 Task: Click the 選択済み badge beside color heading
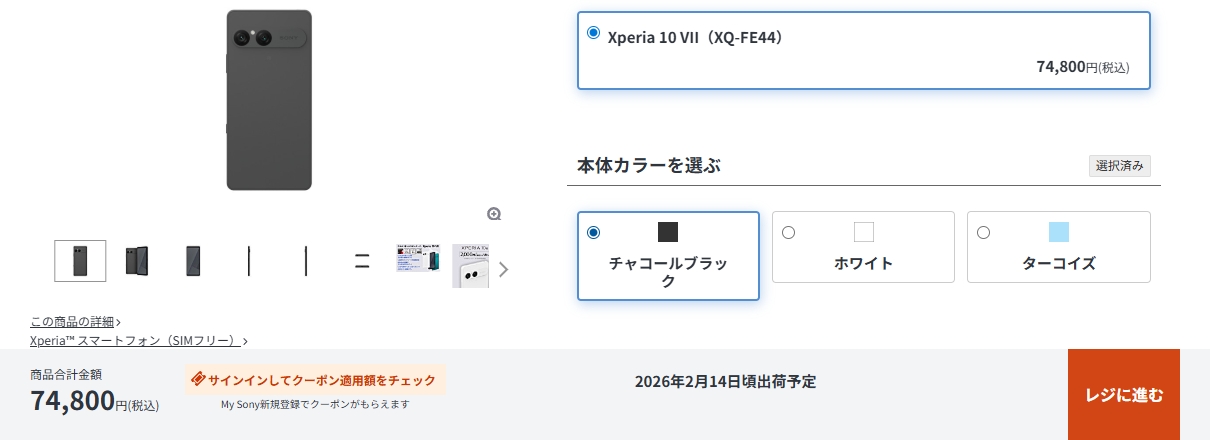[1119, 166]
